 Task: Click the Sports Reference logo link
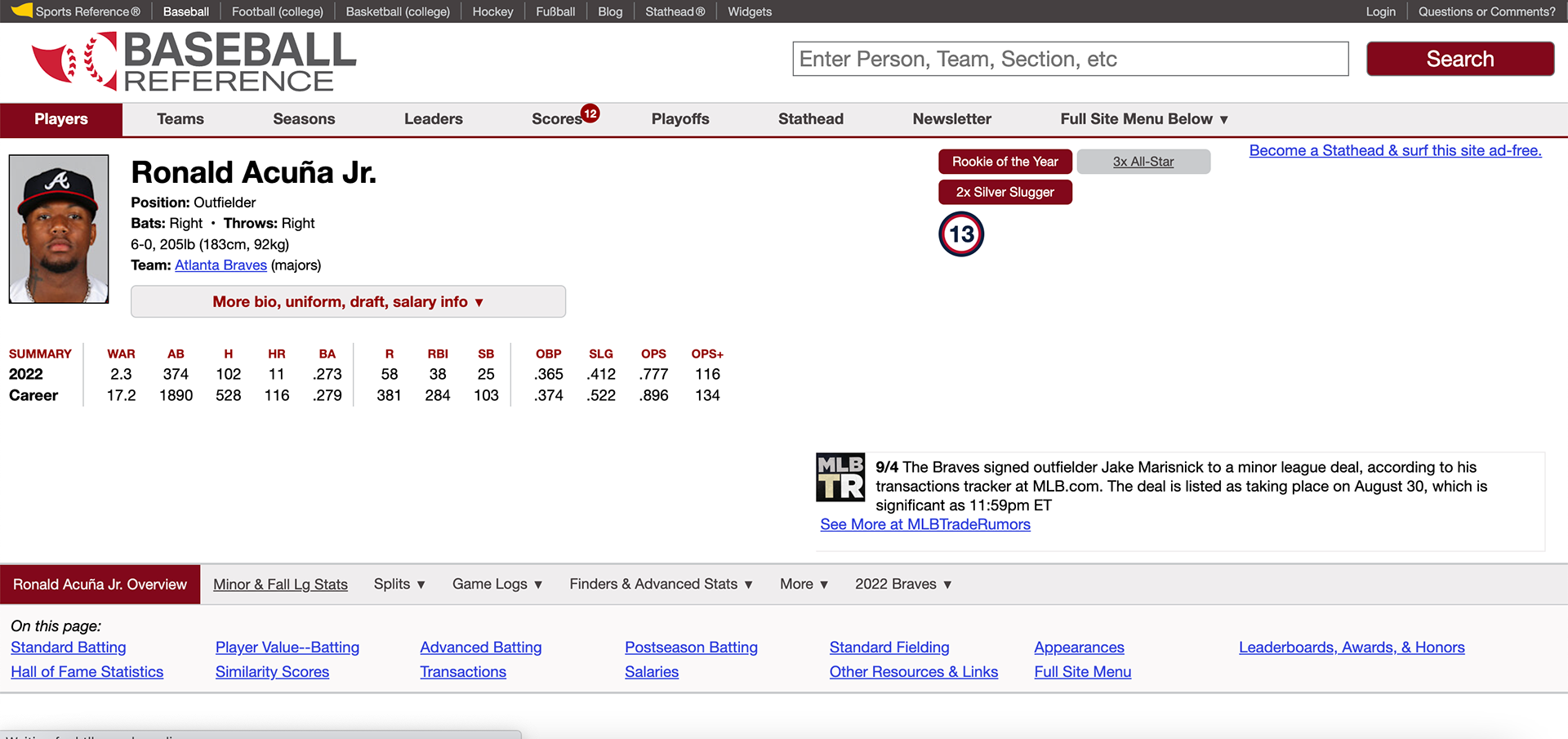[x=75, y=11]
